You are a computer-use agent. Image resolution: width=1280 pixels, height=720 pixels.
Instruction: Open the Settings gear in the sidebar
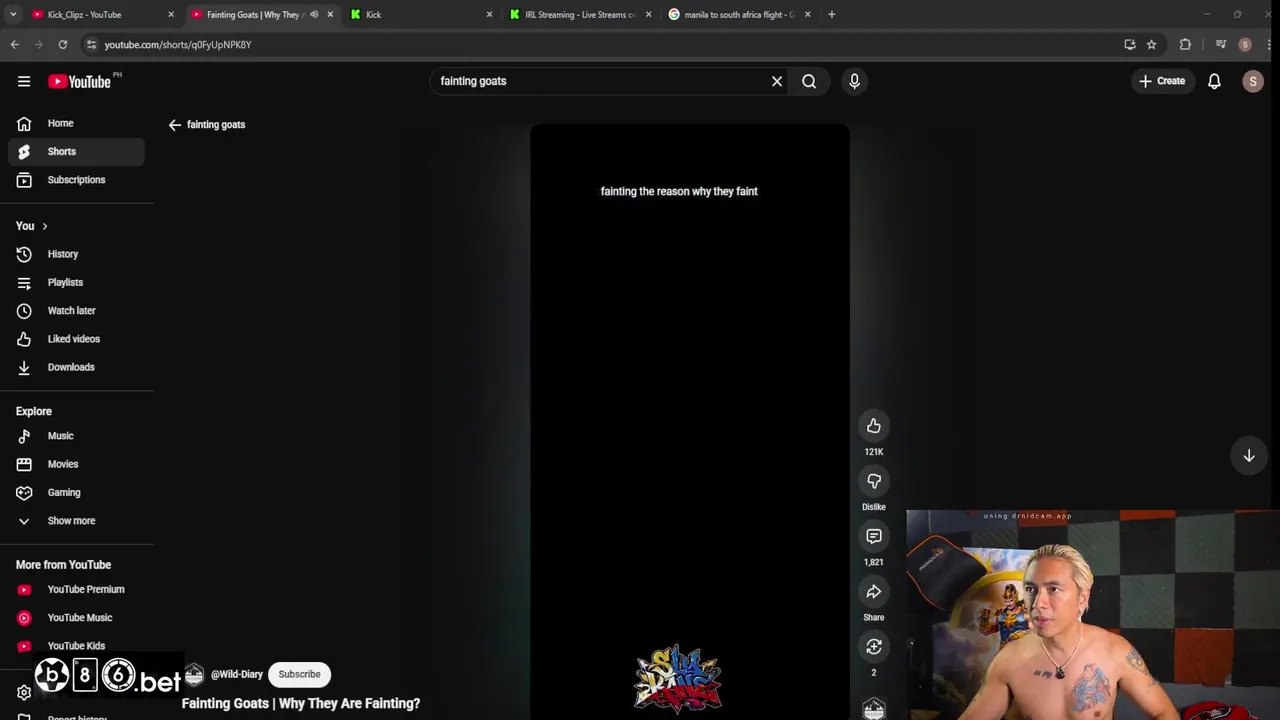tap(24, 692)
